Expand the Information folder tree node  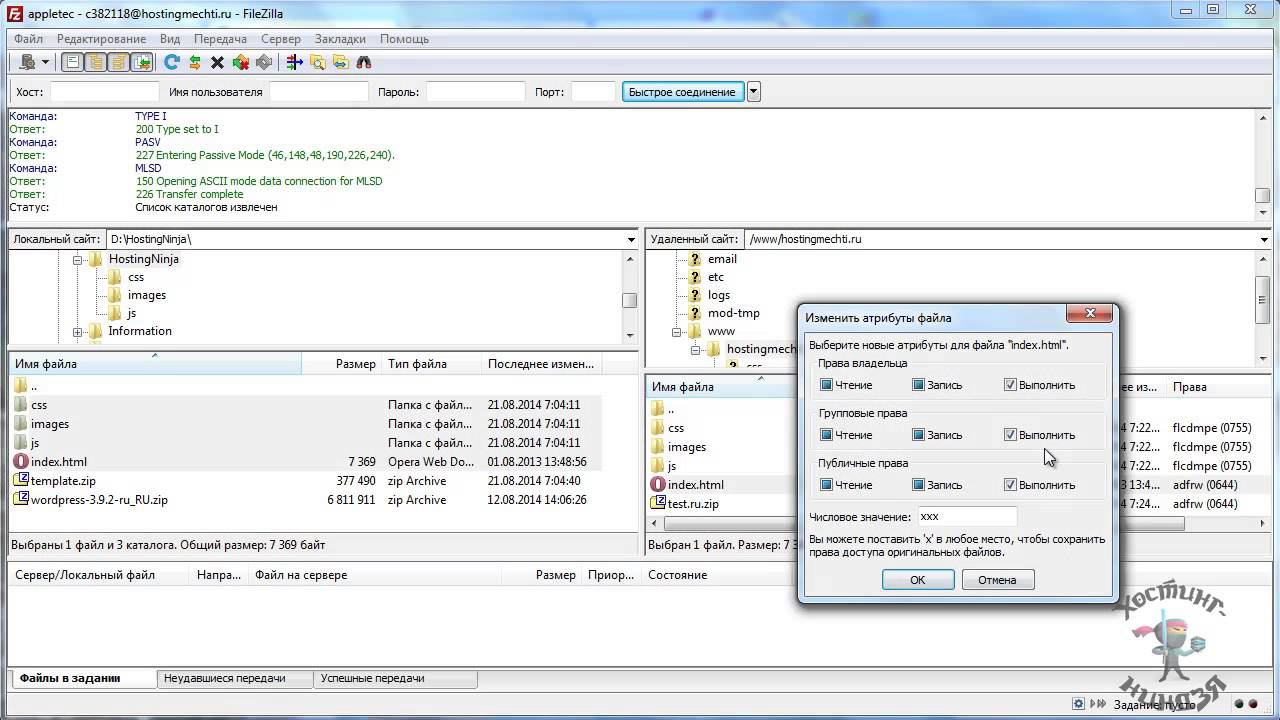point(78,332)
